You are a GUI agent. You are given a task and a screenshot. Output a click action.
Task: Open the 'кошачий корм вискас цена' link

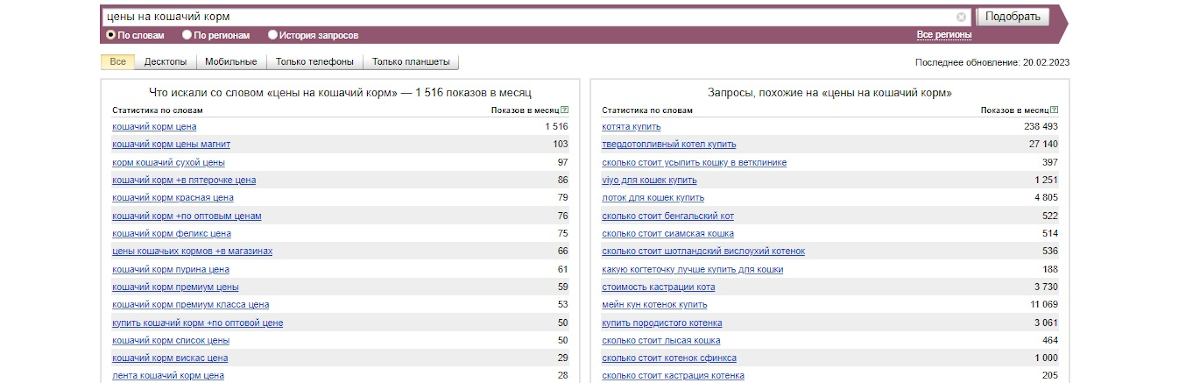[x=170, y=358]
